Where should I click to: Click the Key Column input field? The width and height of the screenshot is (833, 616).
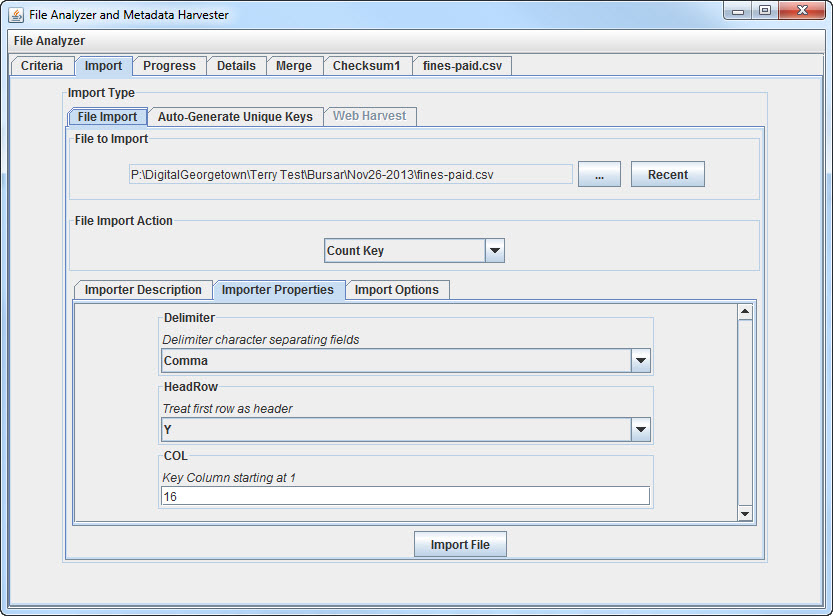(x=405, y=496)
